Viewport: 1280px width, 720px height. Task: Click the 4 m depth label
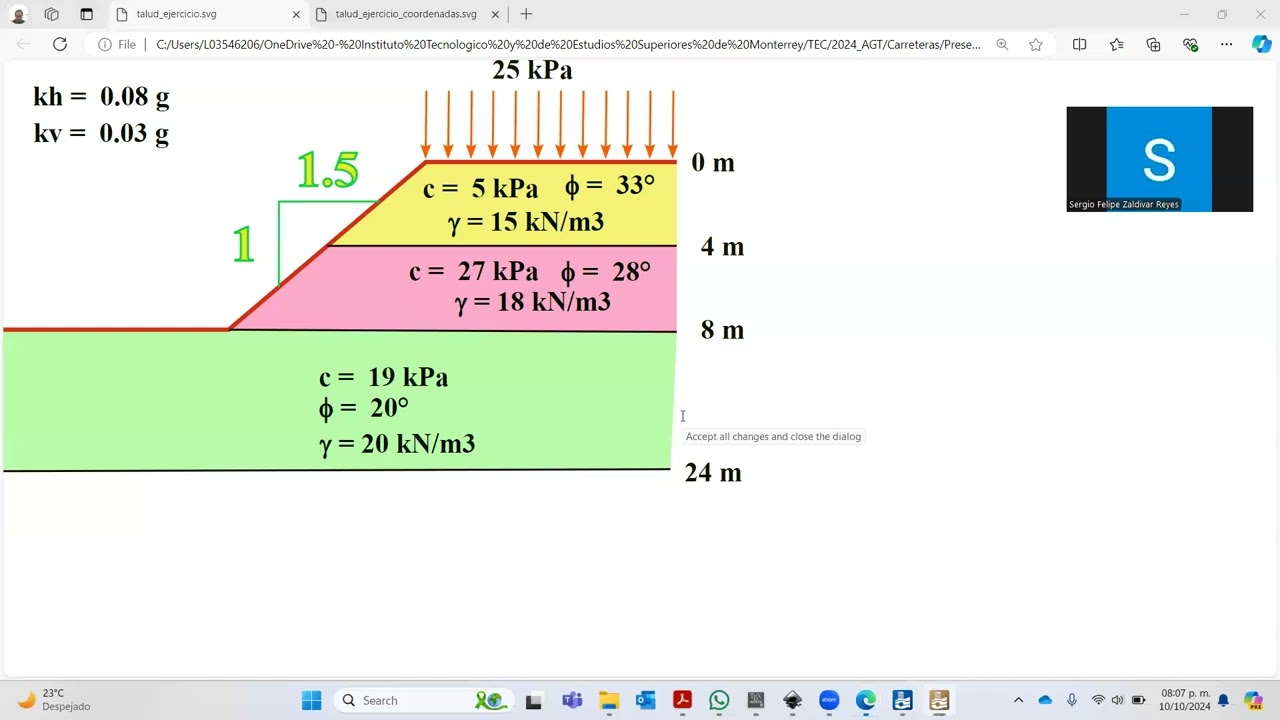[x=722, y=247]
